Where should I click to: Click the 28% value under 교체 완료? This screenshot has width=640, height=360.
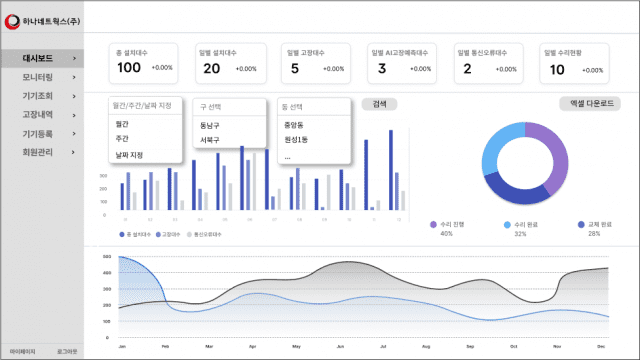(594, 234)
